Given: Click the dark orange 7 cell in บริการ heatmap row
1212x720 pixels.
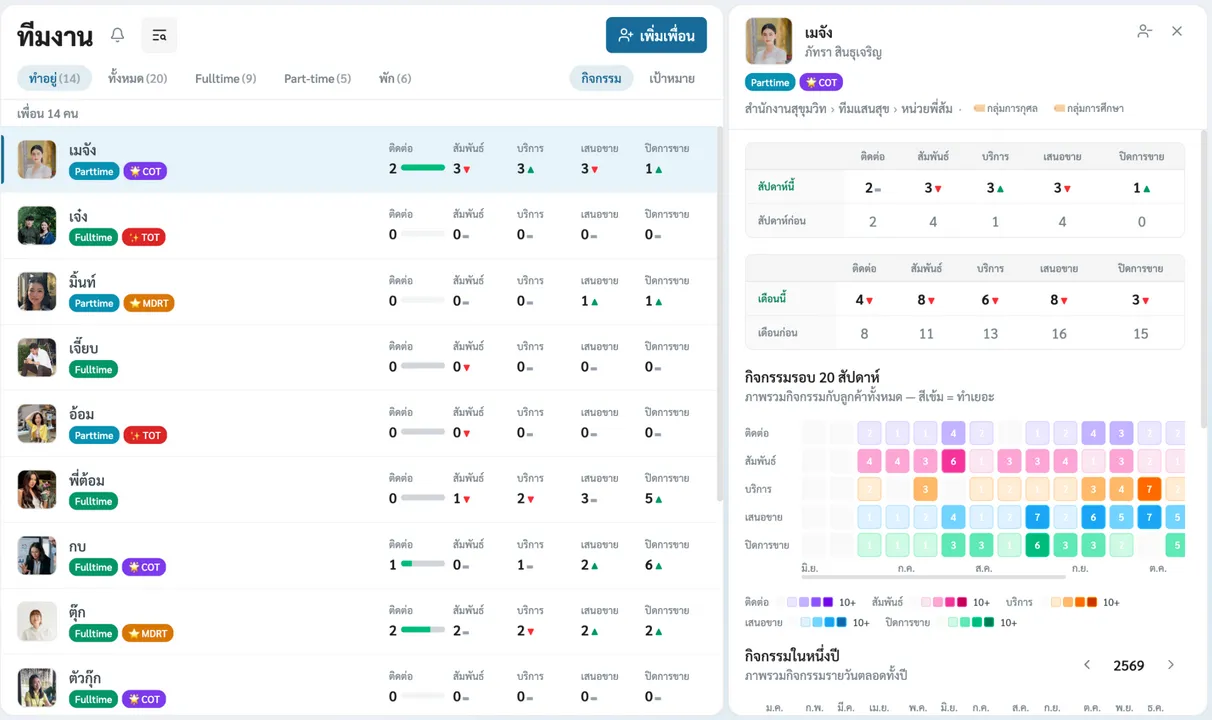Looking at the screenshot, I should point(1149,489).
